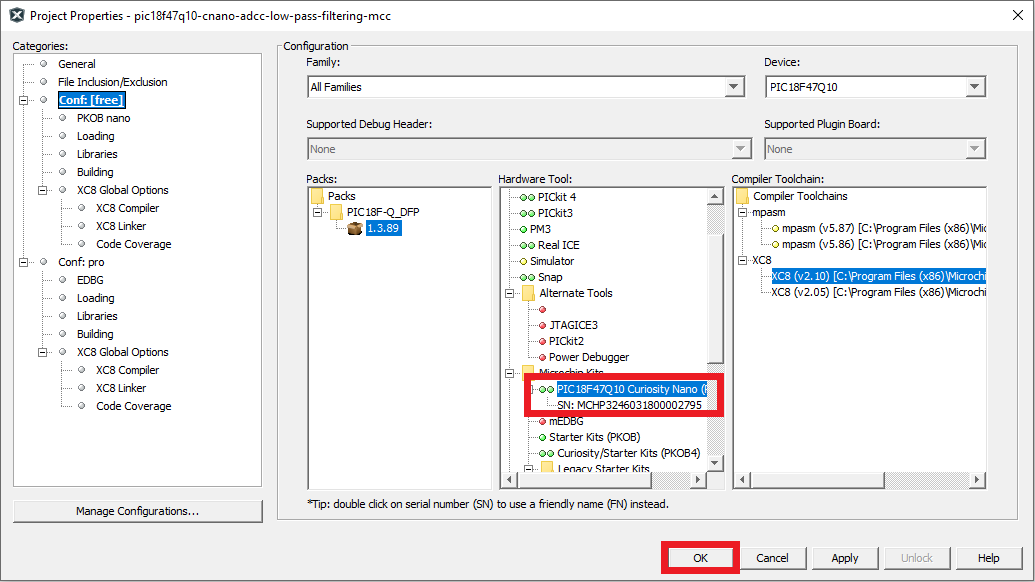This screenshot has width=1035, height=582.
Task: Open the Device dropdown showing PIC18F47Q10
Action: pos(975,86)
